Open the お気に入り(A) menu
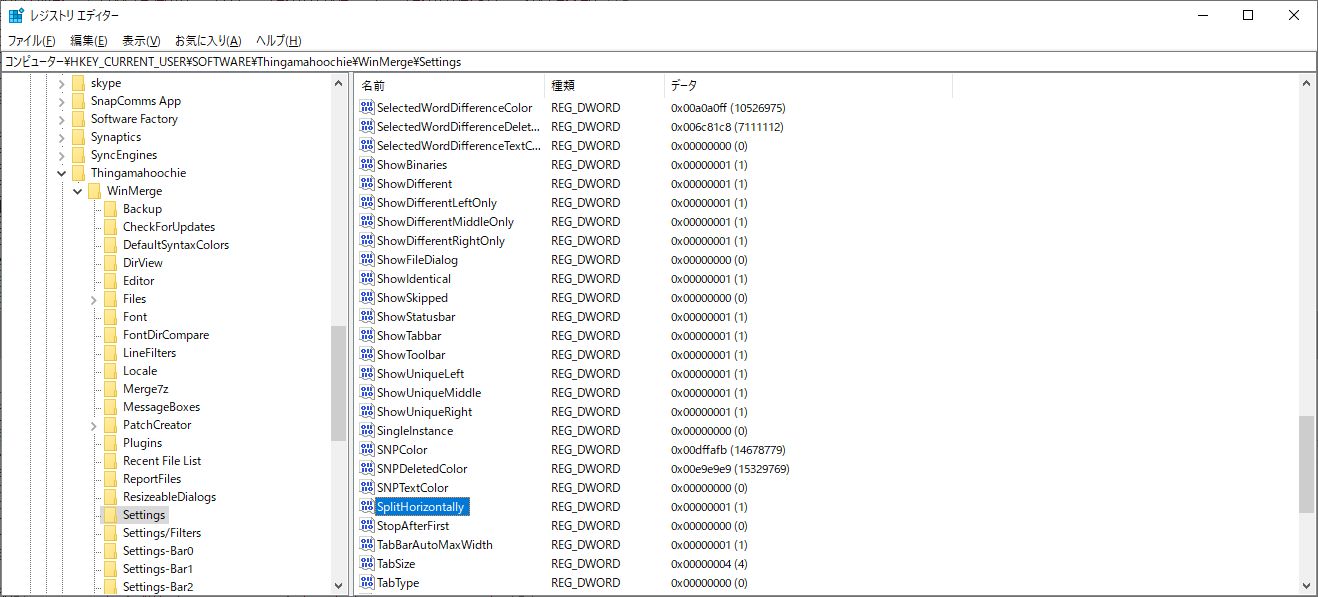 208,41
